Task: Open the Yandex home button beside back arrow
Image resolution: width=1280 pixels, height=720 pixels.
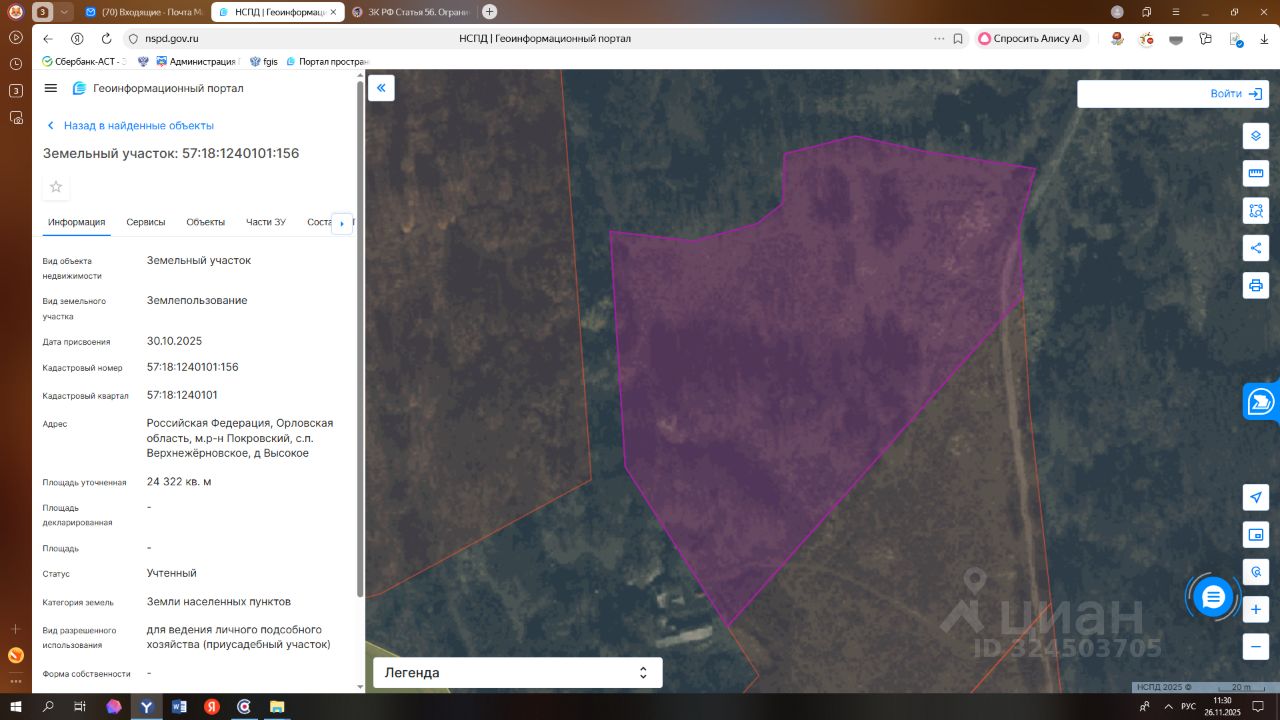Action: [77, 39]
